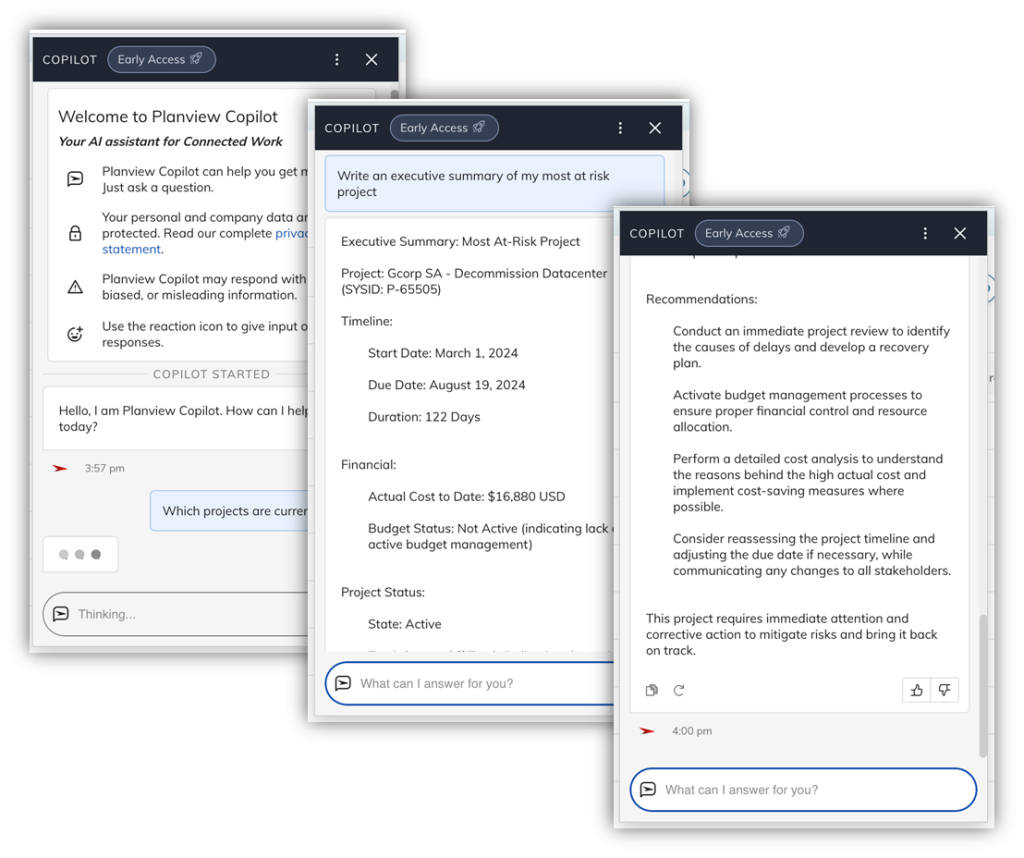
Task: Click 'This project requires immediate attention' paragraph
Action: (792, 635)
